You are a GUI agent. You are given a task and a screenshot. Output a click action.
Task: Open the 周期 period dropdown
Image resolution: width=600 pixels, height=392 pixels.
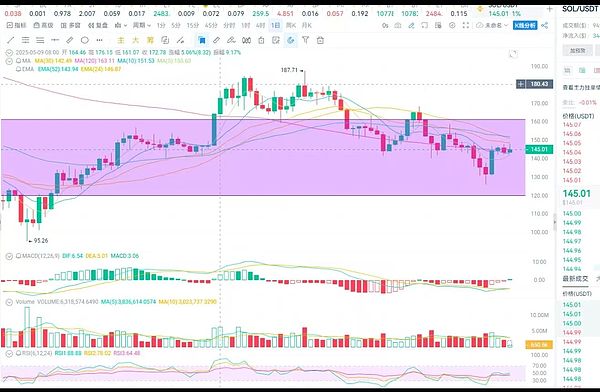coord(141,25)
